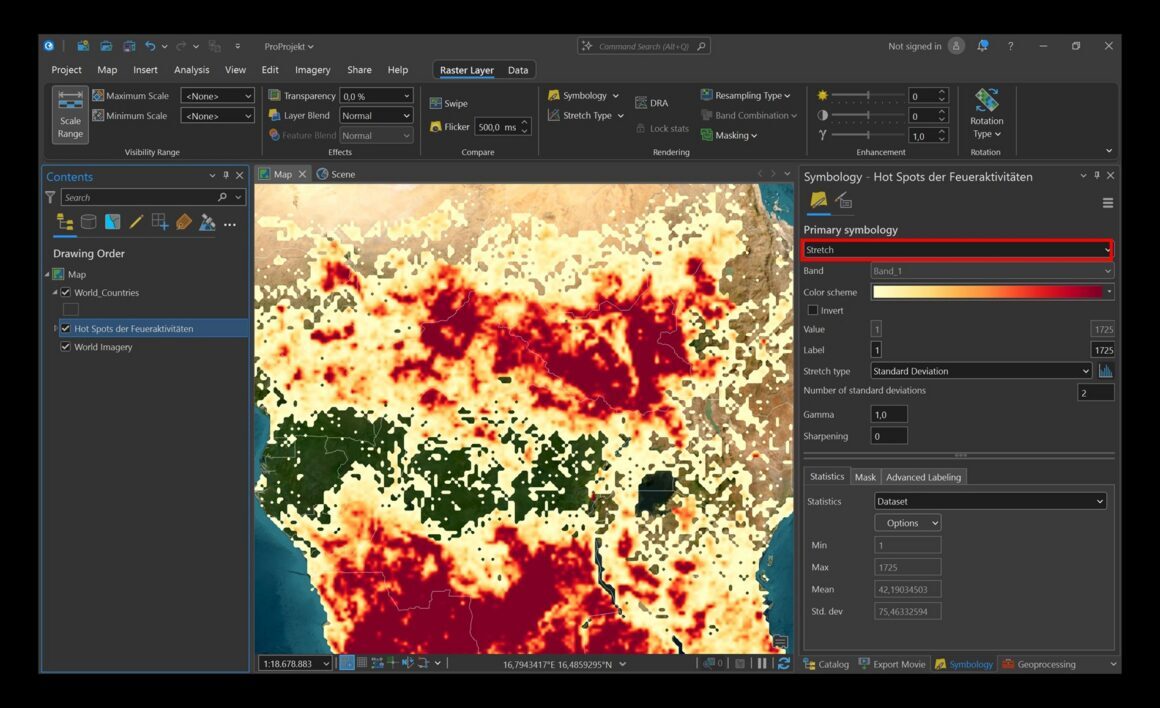Open the Mask tab in Symbology pane
The image size is (1160, 708).
865,477
